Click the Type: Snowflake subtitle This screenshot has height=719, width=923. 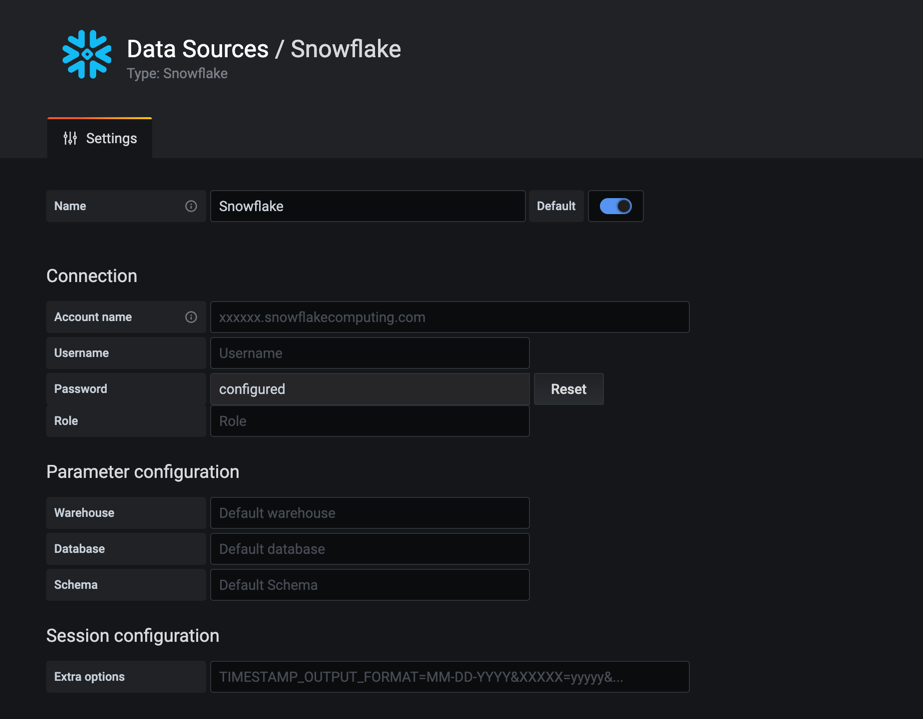177,74
